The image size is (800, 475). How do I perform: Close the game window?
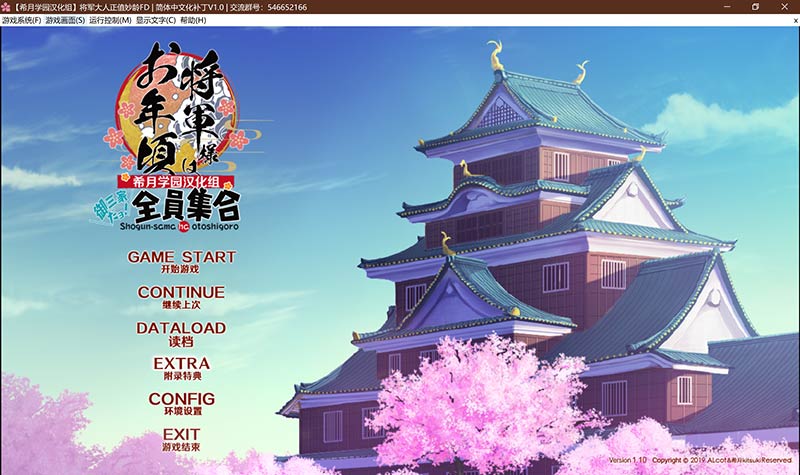click(x=786, y=6)
